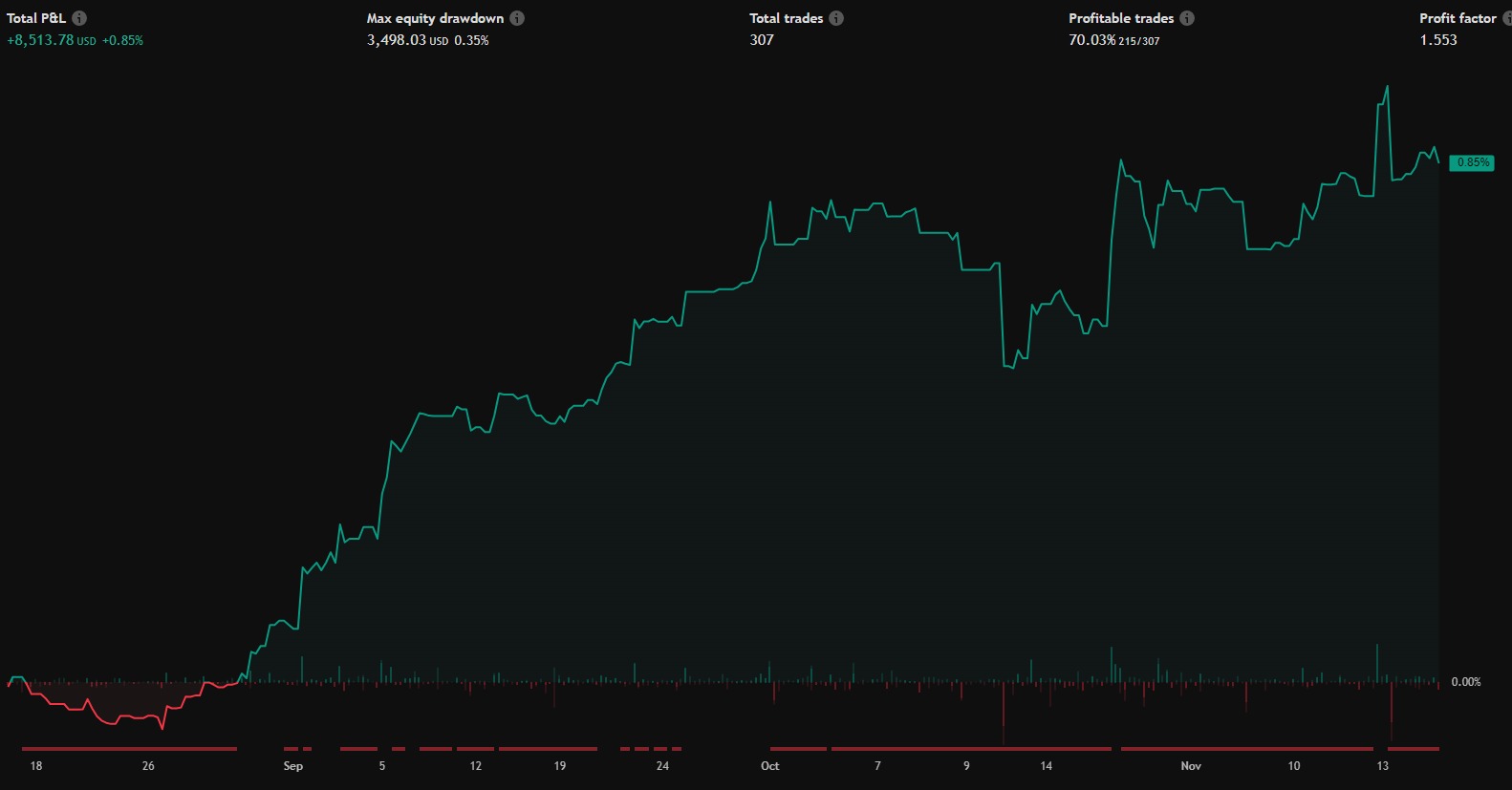Image resolution: width=1512 pixels, height=790 pixels.
Task: Click the info icon beside Total P&L
Action: click(x=79, y=18)
